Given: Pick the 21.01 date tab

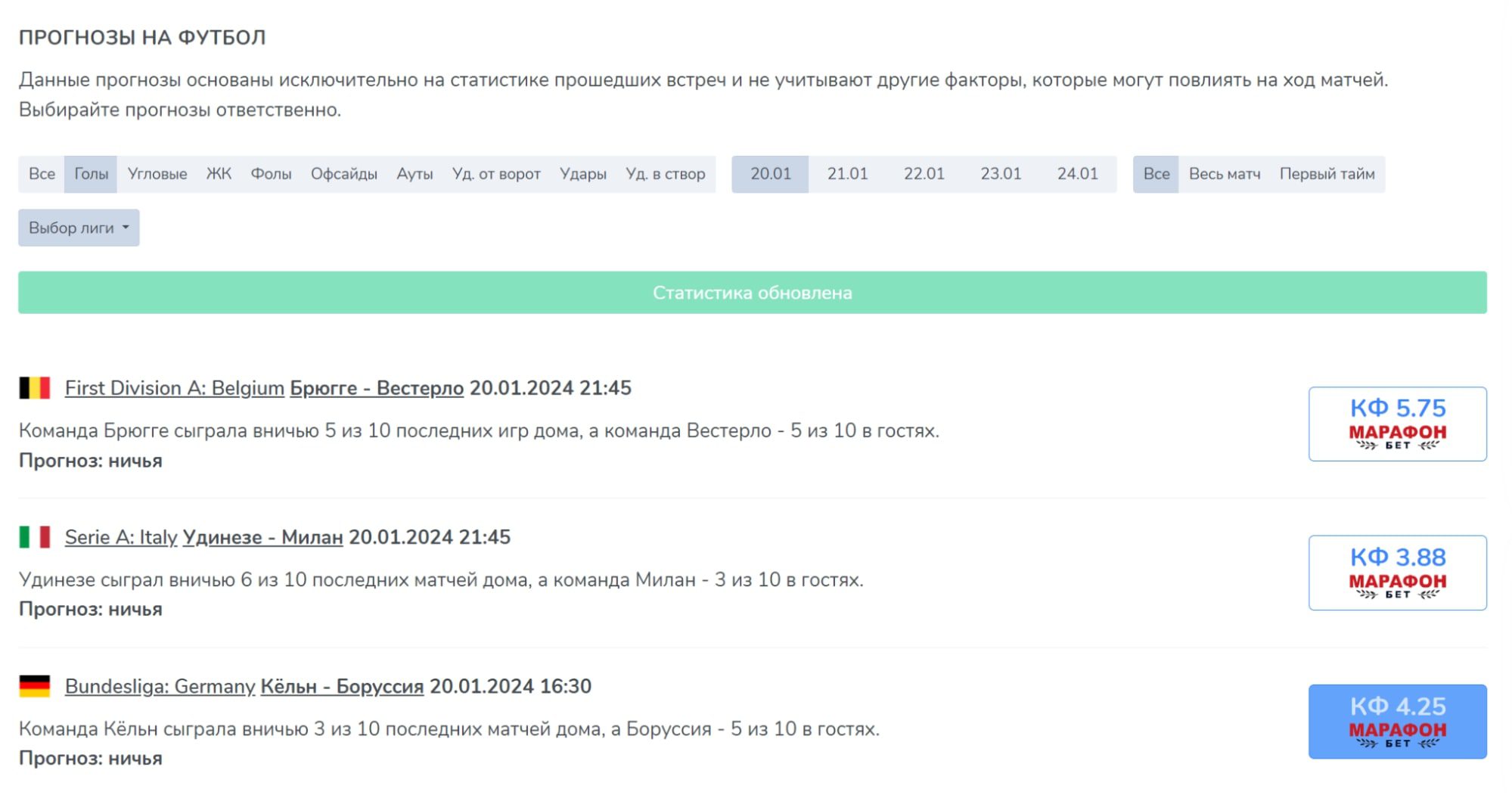Looking at the screenshot, I should click(x=847, y=174).
